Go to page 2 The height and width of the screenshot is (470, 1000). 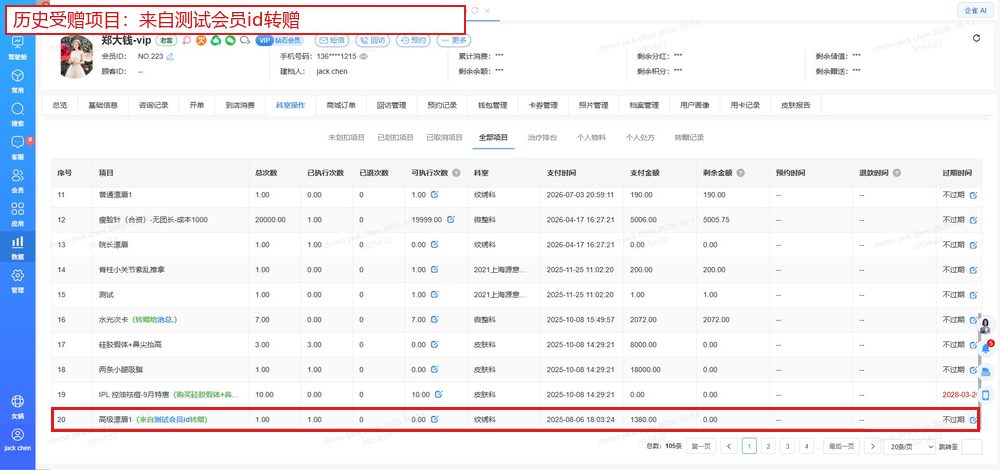point(768,446)
